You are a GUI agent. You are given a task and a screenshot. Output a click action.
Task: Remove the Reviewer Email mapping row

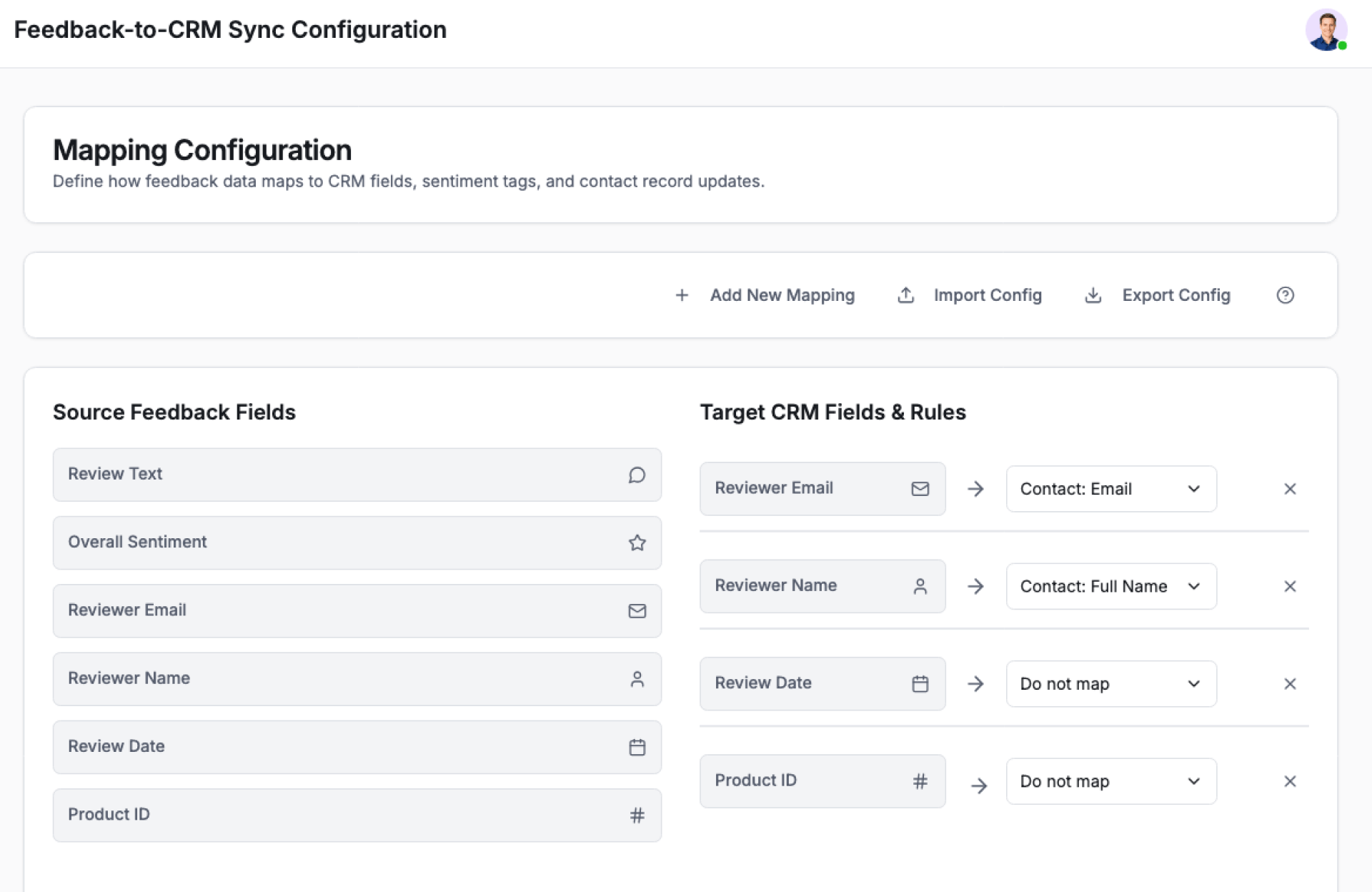point(1290,489)
